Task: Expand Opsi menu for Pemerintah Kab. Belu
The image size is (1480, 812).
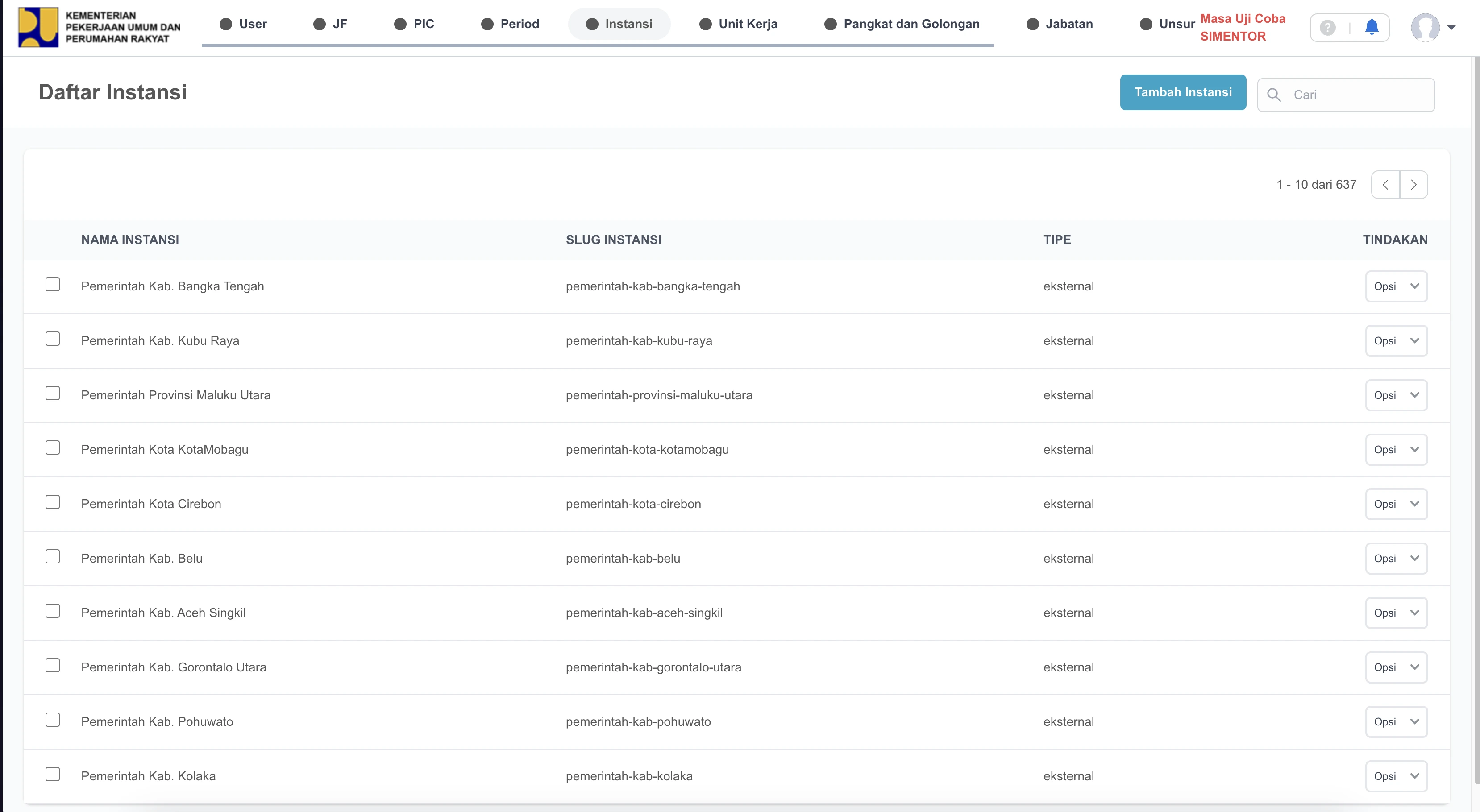Action: point(1396,558)
